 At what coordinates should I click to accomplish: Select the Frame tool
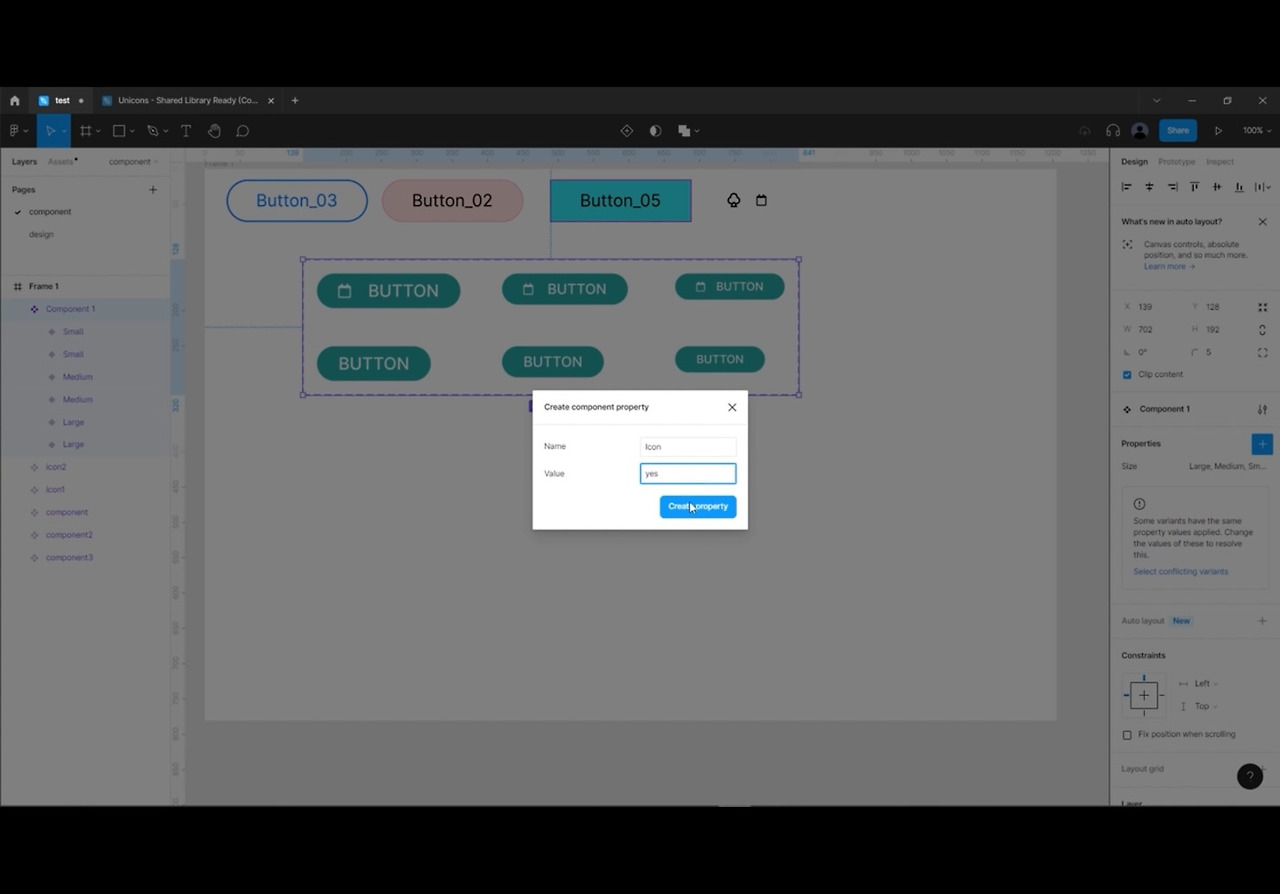point(86,131)
